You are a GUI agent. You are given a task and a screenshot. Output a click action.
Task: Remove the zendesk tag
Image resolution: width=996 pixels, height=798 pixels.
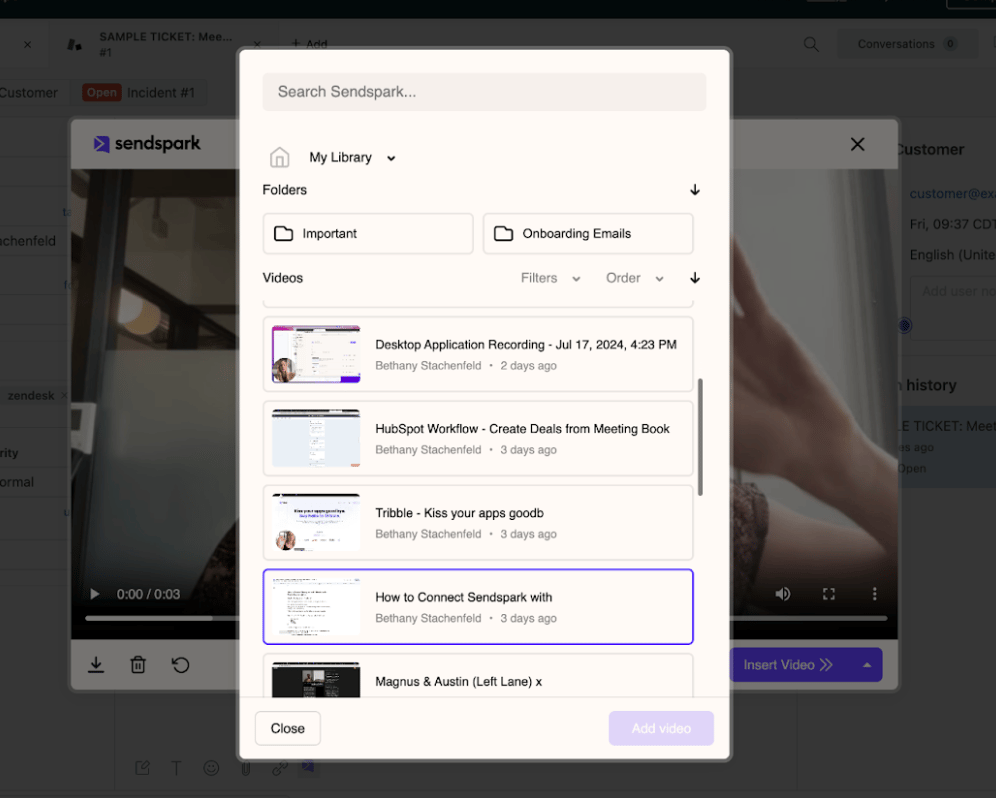(x=64, y=396)
